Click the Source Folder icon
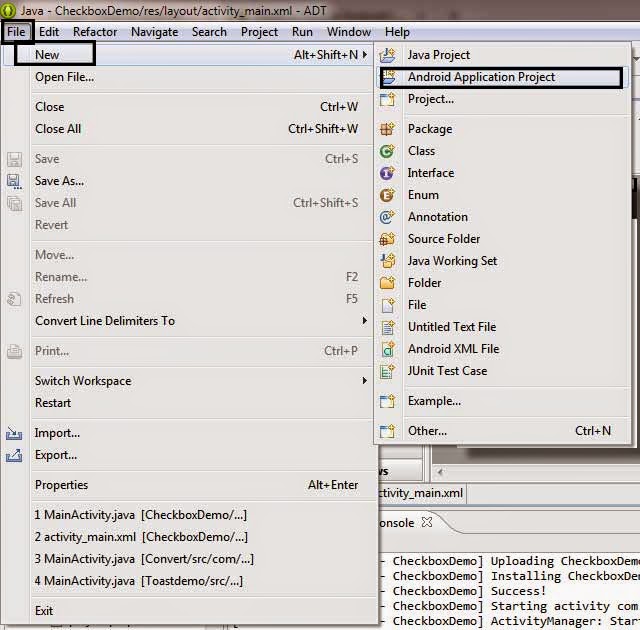 click(387, 239)
